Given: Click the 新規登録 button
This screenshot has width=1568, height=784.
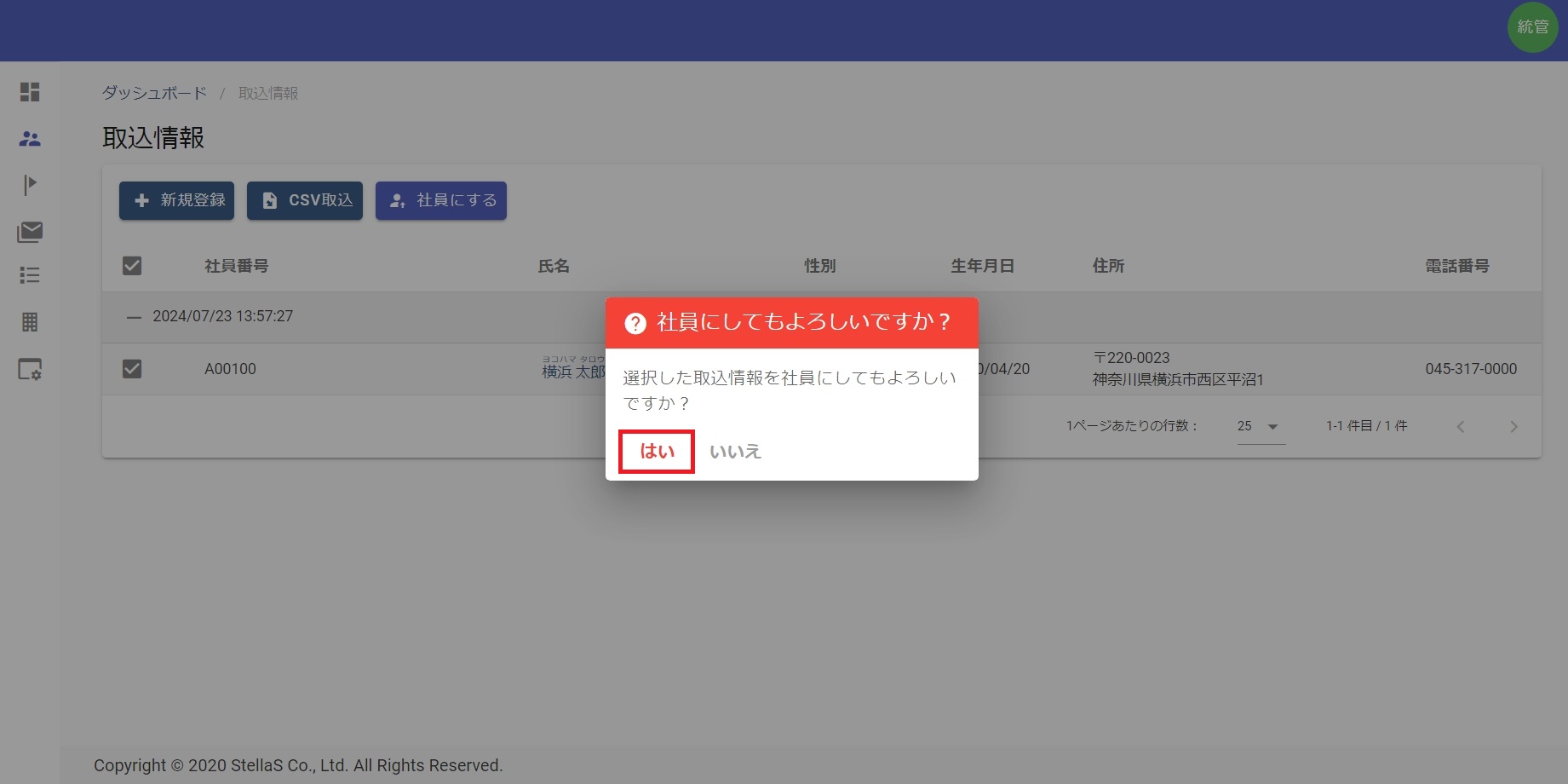Looking at the screenshot, I should (176, 200).
